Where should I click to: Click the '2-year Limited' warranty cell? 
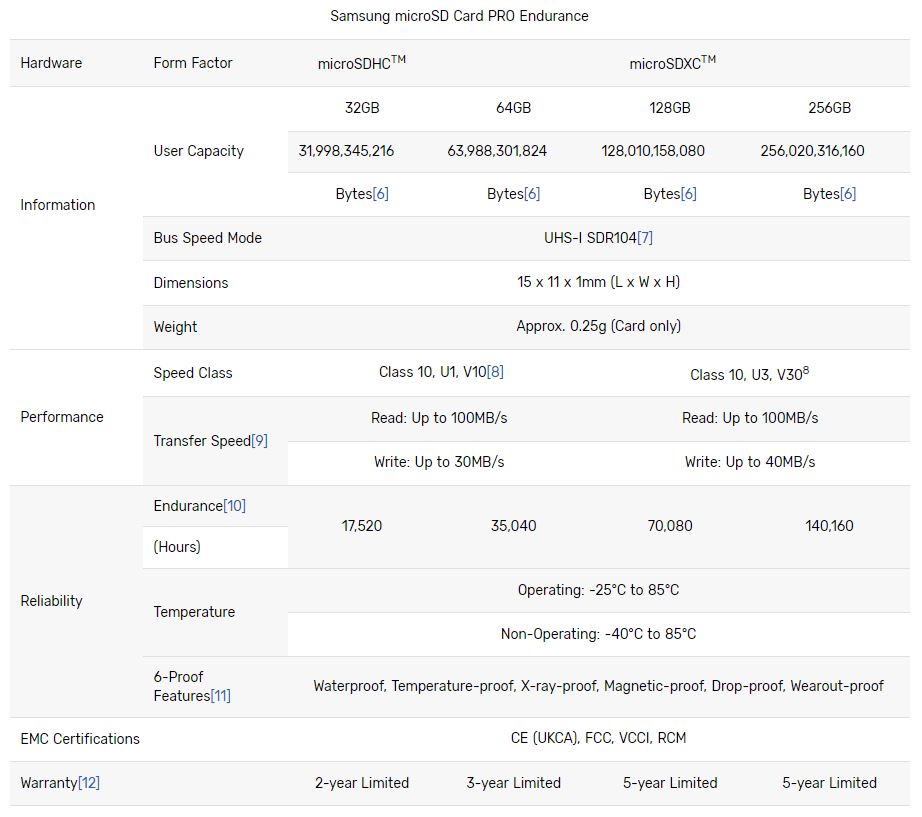(362, 783)
